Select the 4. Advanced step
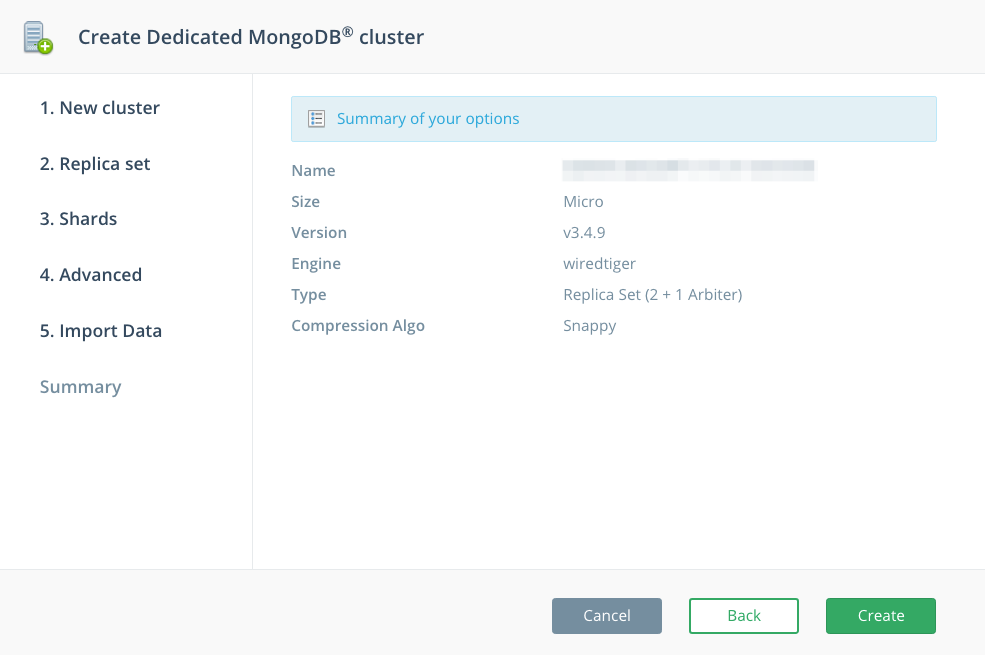 [91, 275]
